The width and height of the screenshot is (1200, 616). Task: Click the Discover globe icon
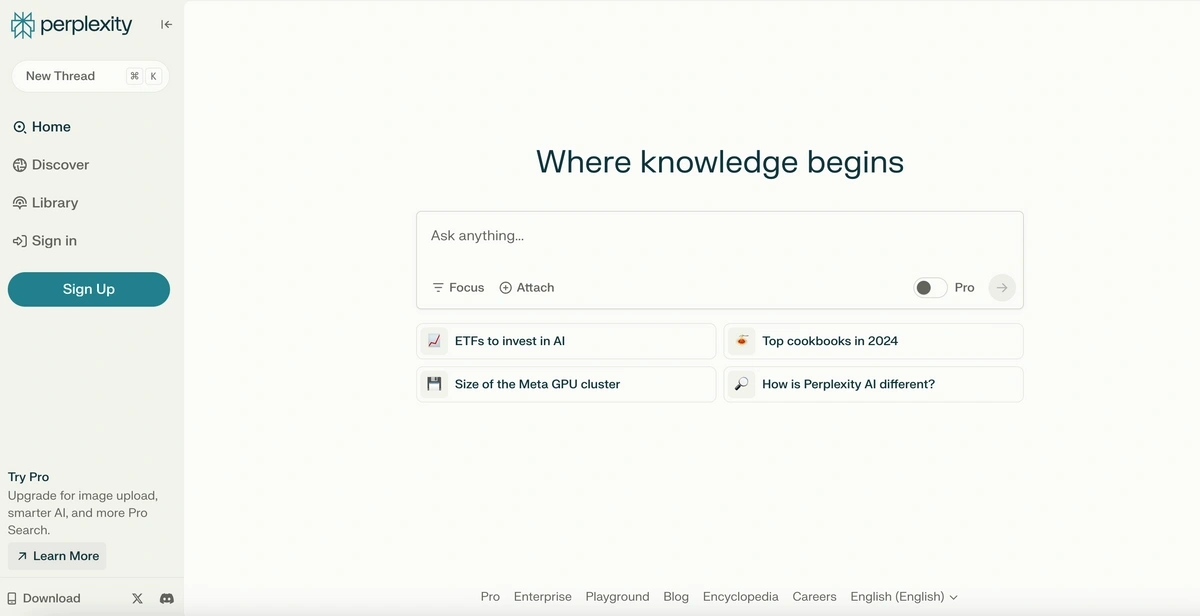pyautogui.click(x=20, y=165)
